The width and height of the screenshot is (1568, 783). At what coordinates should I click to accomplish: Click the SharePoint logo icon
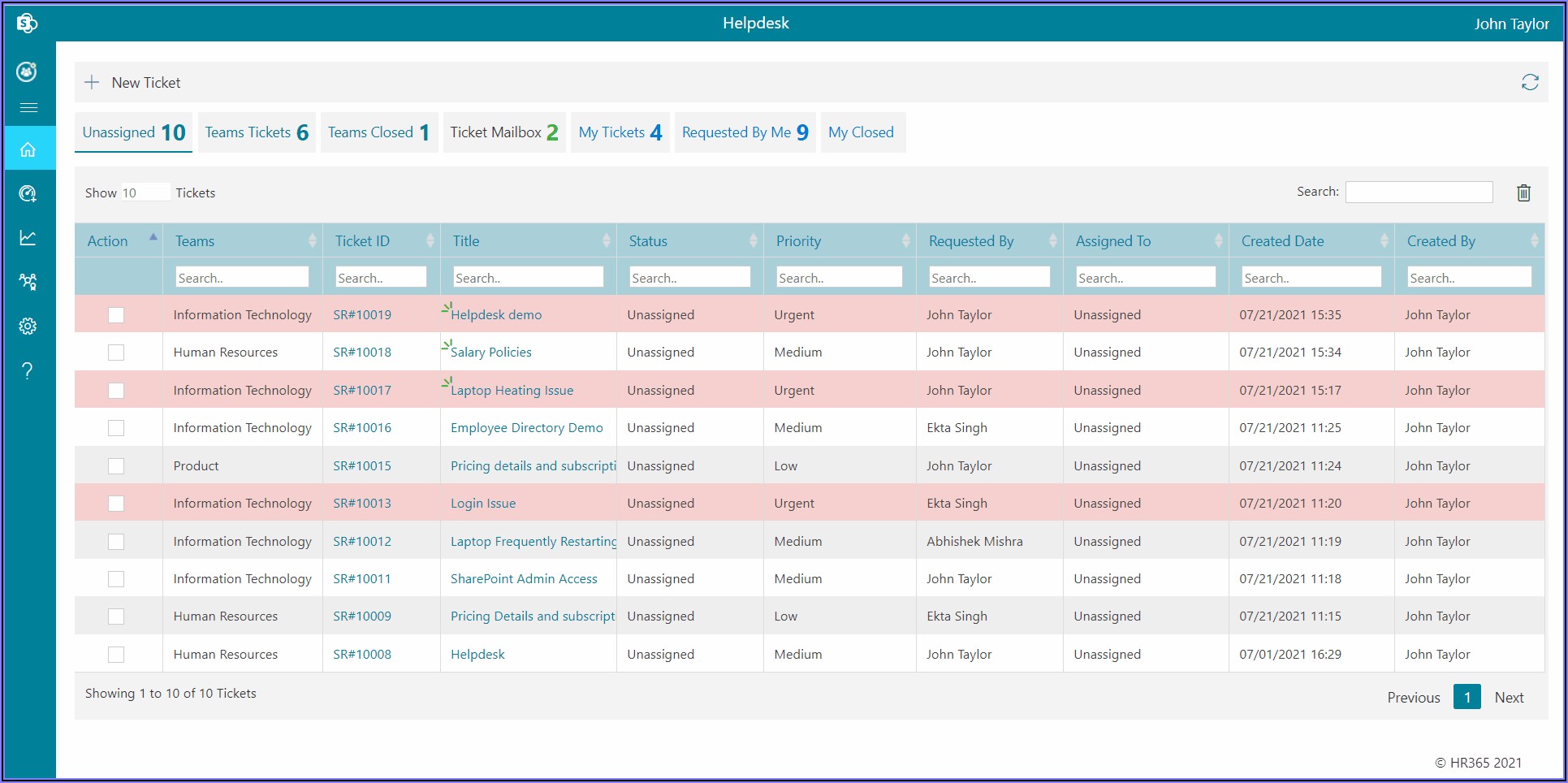pos(27,23)
